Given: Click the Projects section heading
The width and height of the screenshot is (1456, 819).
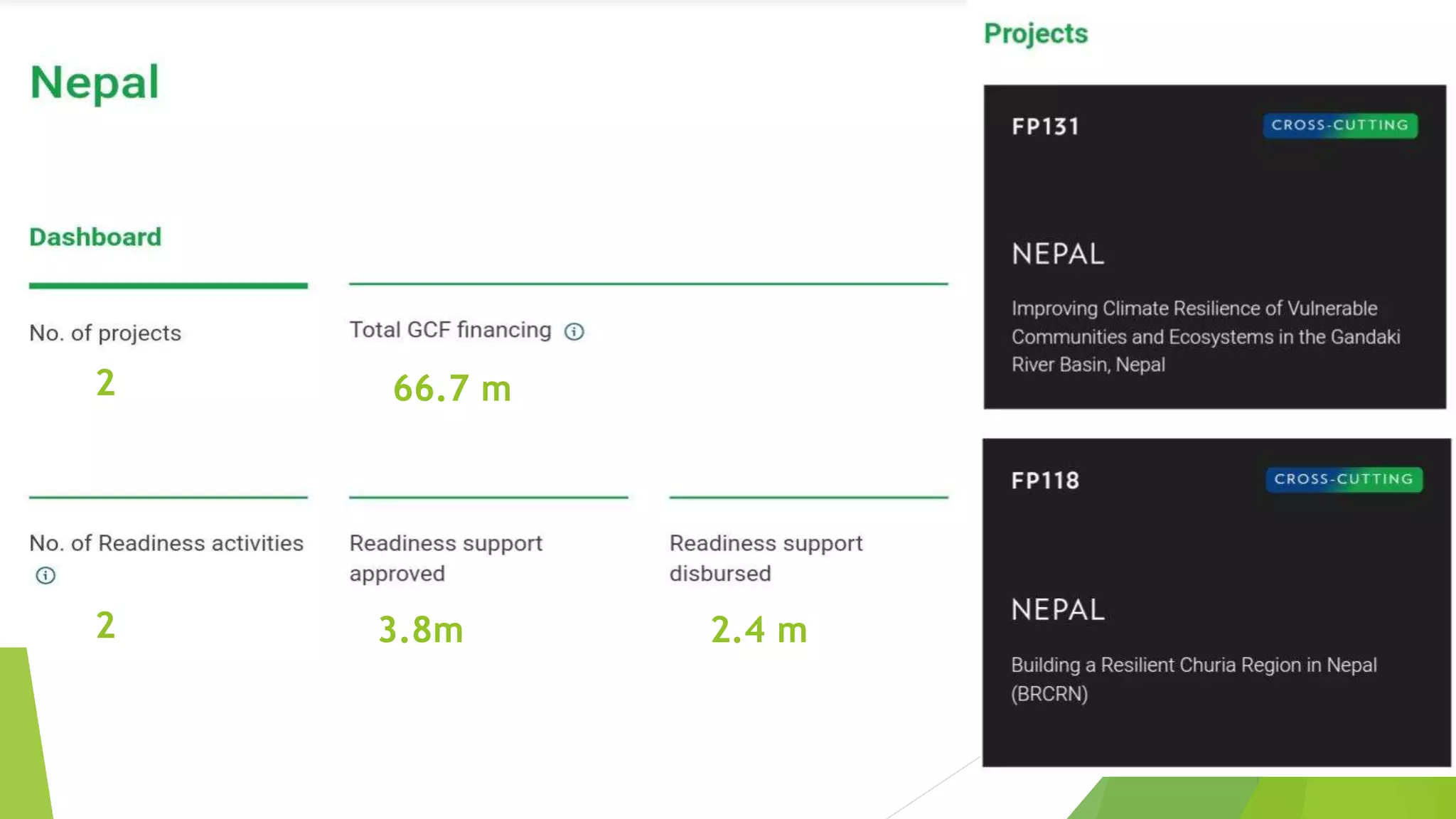Looking at the screenshot, I should coord(1035,33).
